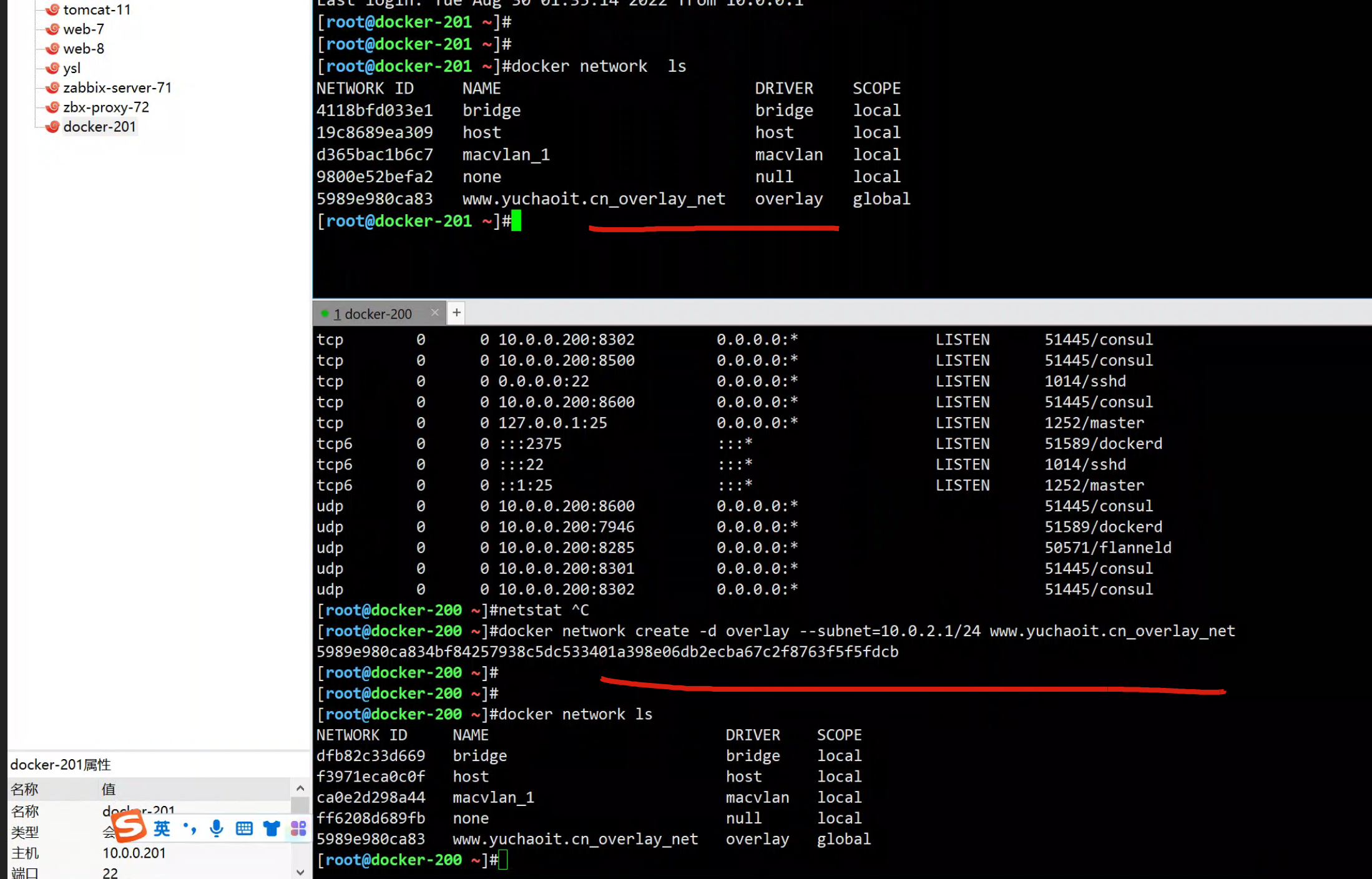Click the web-8 session icon
The height and width of the screenshot is (879, 1372).
point(53,48)
